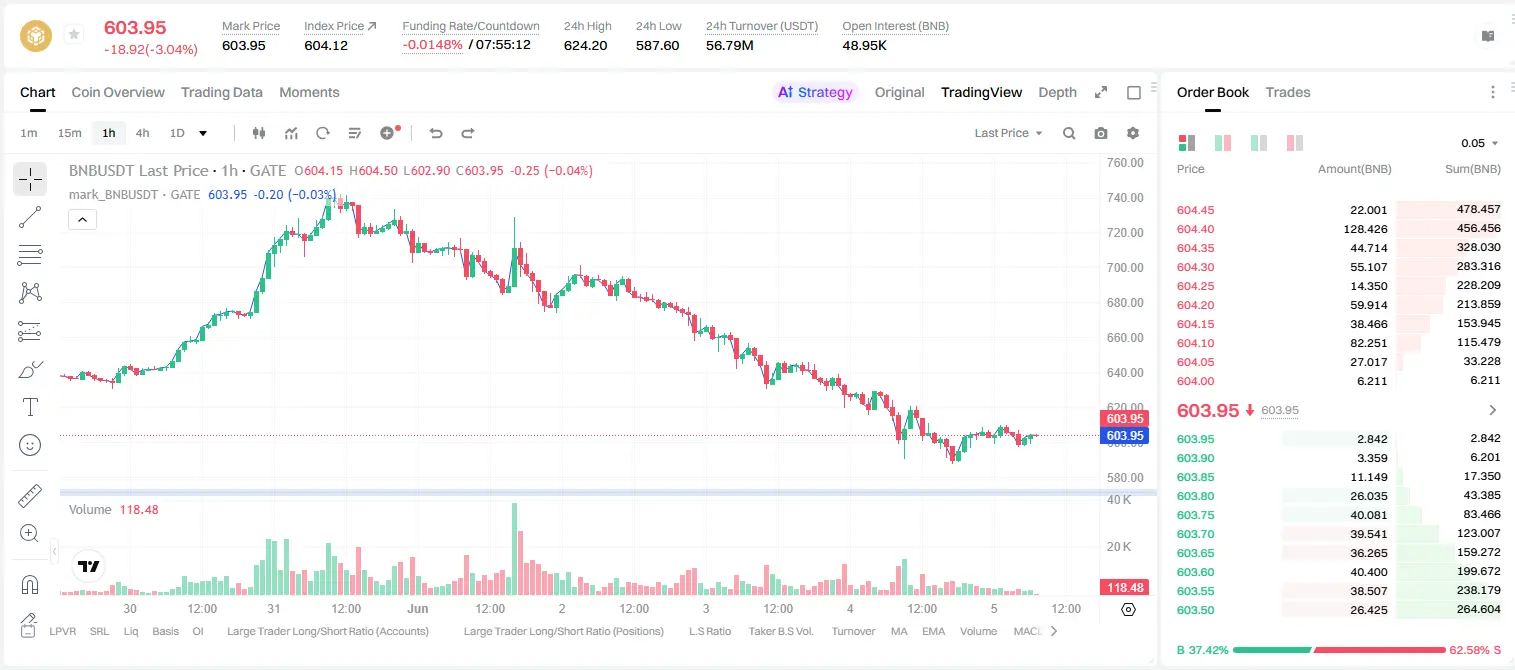Image resolution: width=1515 pixels, height=670 pixels.
Task: Select the text annotation tool
Action: tap(30, 407)
